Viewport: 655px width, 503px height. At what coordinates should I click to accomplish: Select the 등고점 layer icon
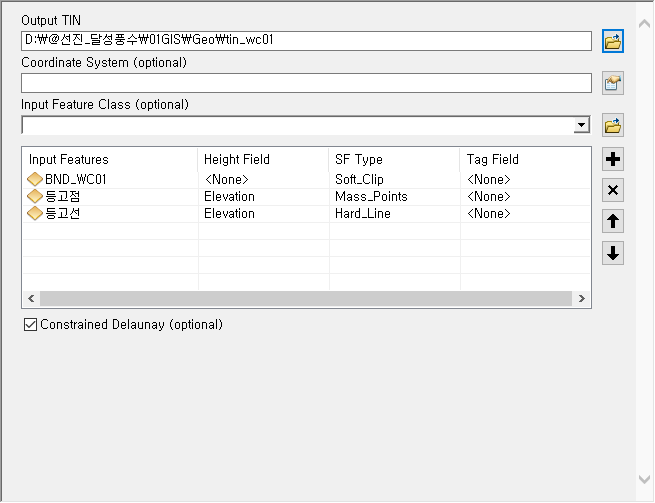tap(35, 196)
